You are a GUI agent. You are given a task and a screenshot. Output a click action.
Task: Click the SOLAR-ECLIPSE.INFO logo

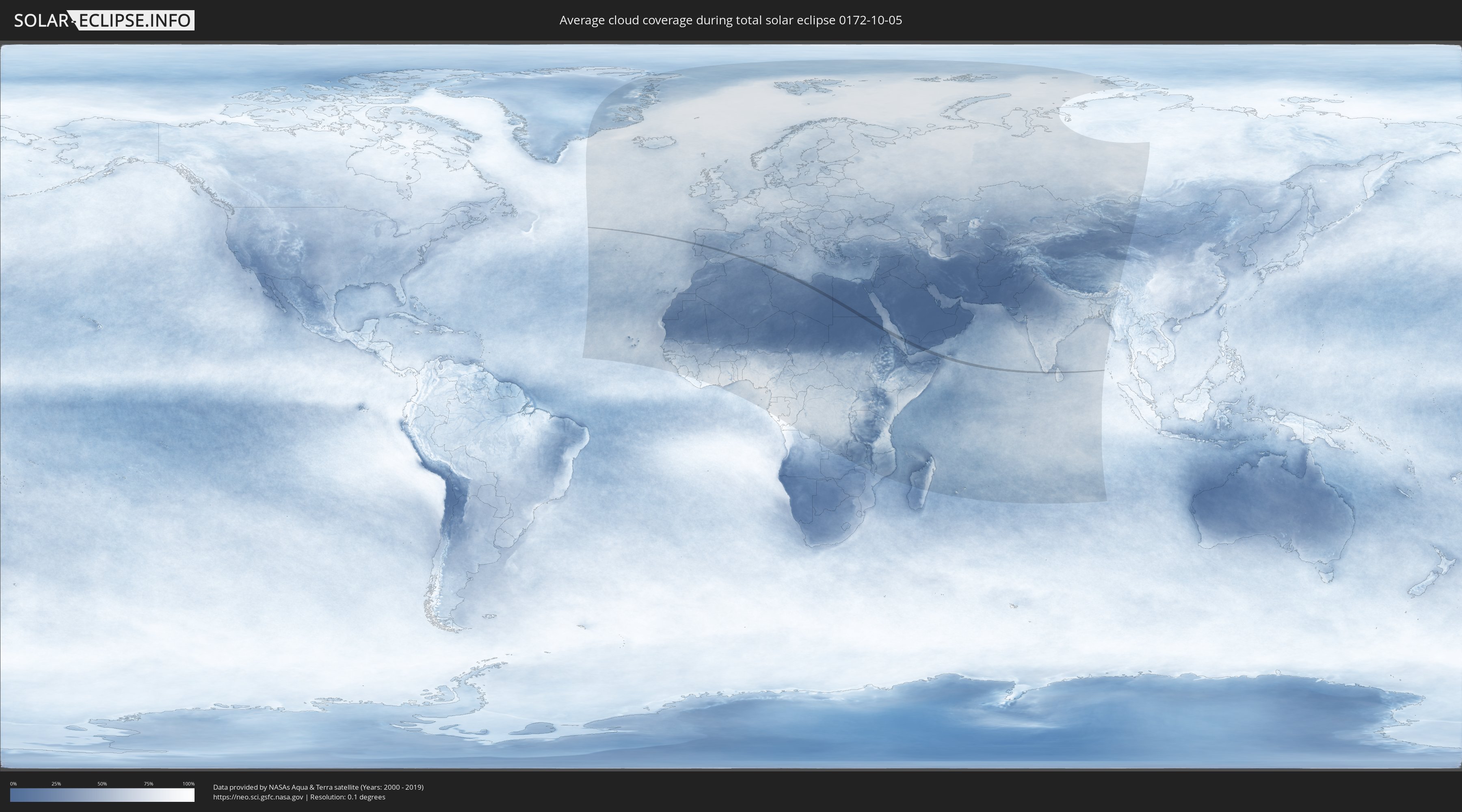(104, 20)
